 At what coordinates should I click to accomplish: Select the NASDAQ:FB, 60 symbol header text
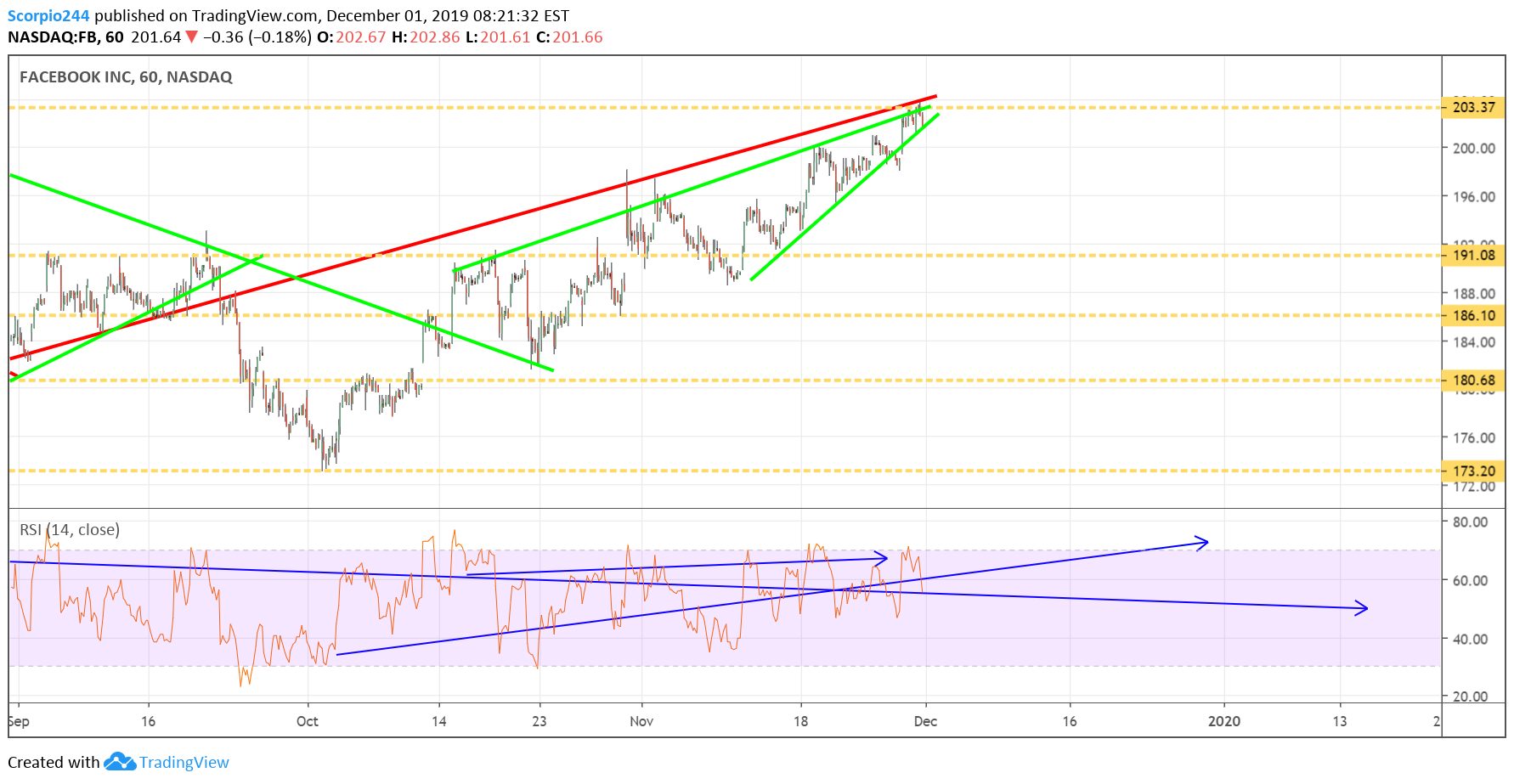(x=65, y=37)
